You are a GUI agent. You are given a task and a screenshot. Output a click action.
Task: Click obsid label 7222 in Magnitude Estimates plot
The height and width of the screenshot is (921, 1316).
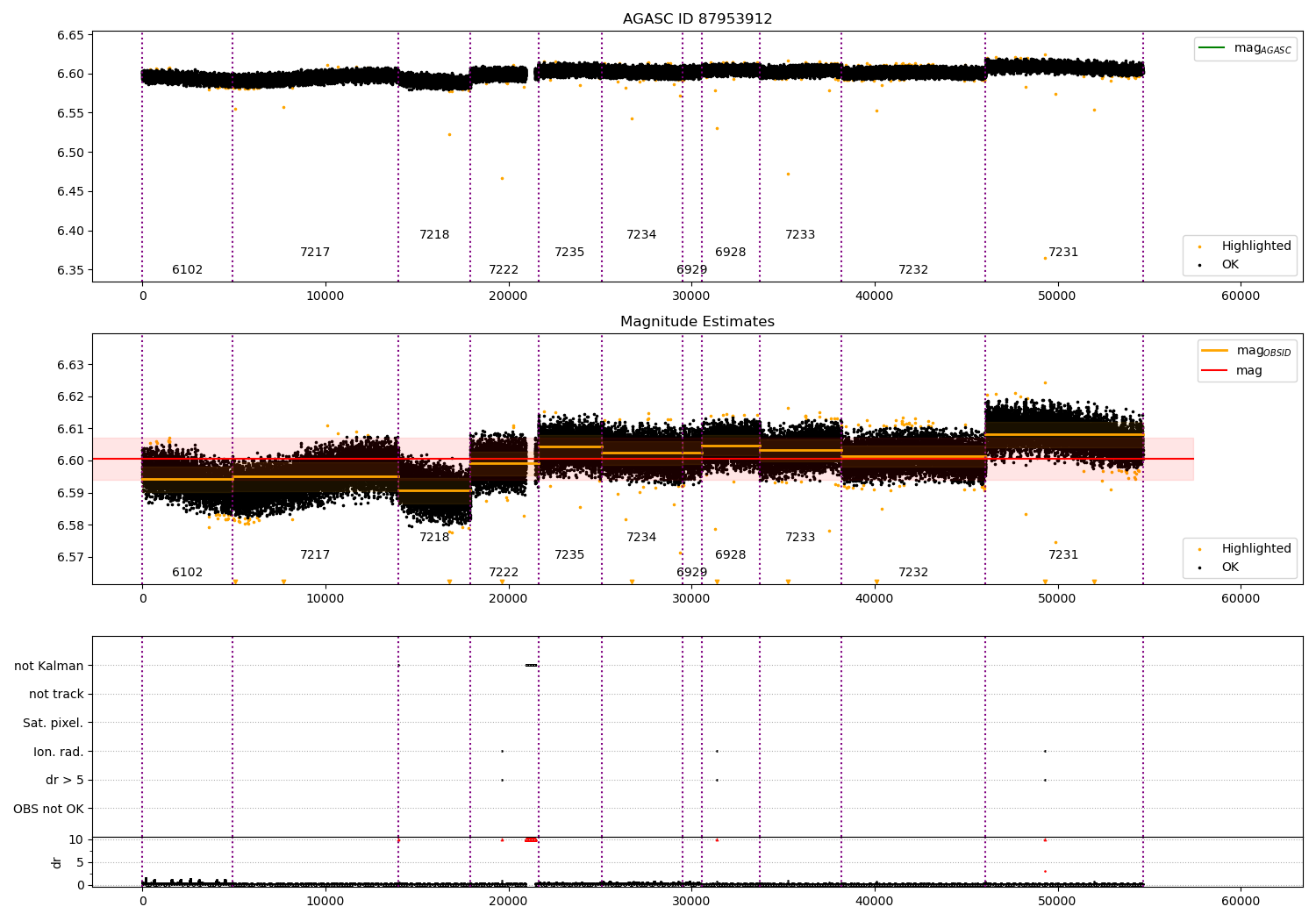coord(504,573)
